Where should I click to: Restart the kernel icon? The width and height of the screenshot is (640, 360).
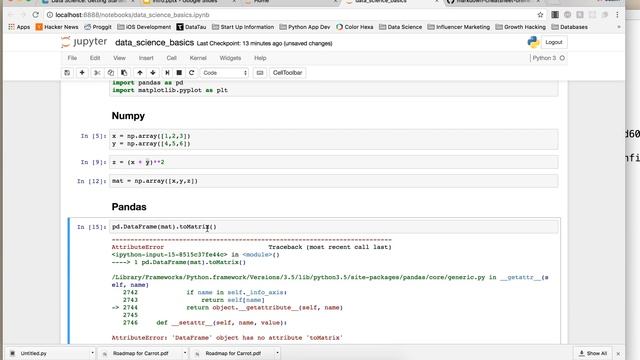(191, 73)
